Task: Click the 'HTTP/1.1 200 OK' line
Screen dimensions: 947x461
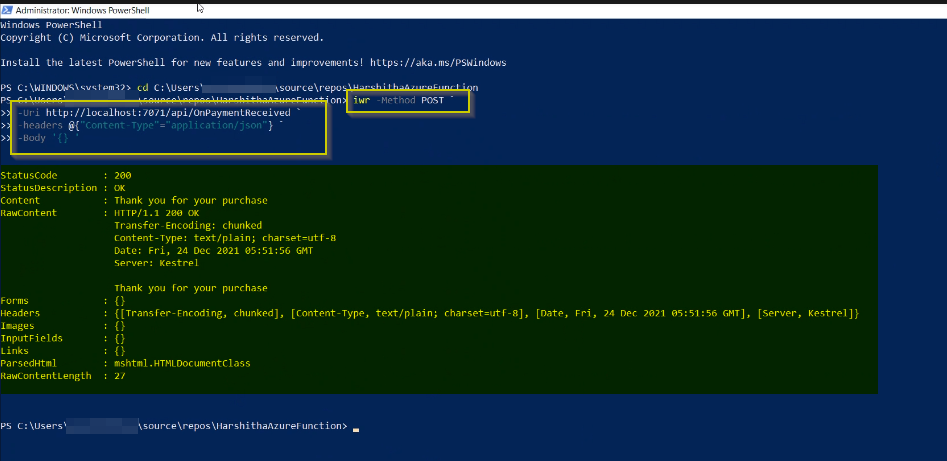Action: point(156,213)
